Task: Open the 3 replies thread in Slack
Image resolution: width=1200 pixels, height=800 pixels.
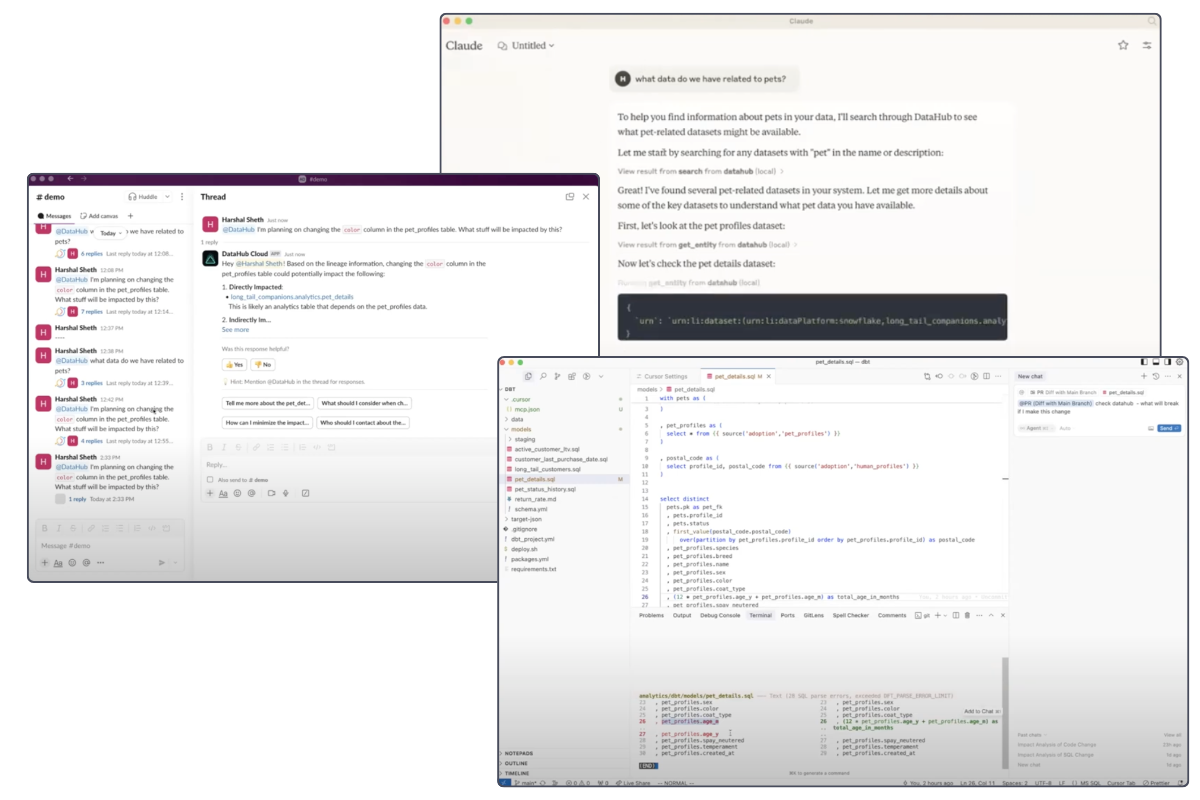Action: click(x=91, y=383)
